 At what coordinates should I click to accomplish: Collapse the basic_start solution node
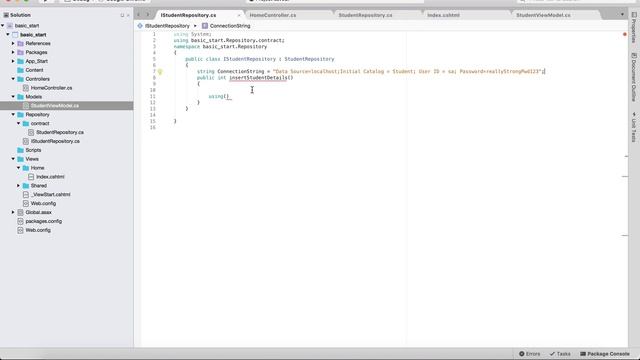coord(3,26)
